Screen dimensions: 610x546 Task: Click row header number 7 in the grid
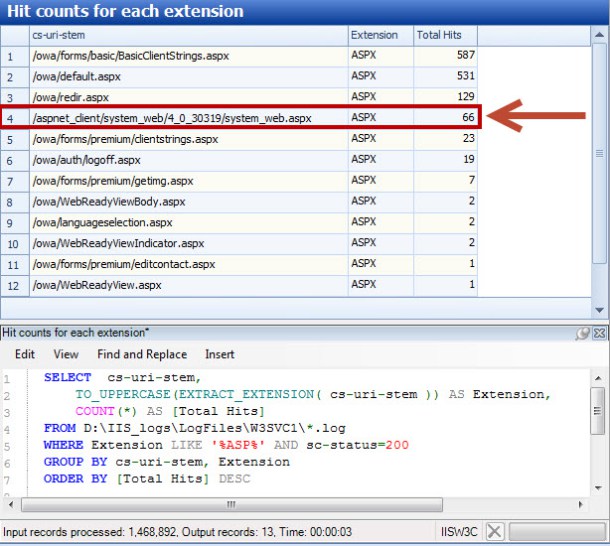point(15,181)
